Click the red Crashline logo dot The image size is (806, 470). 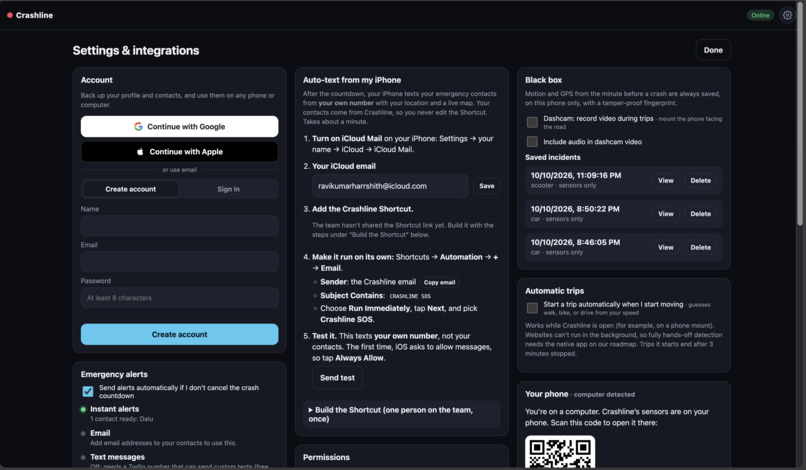pyautogui.click(x=10, y=15)
